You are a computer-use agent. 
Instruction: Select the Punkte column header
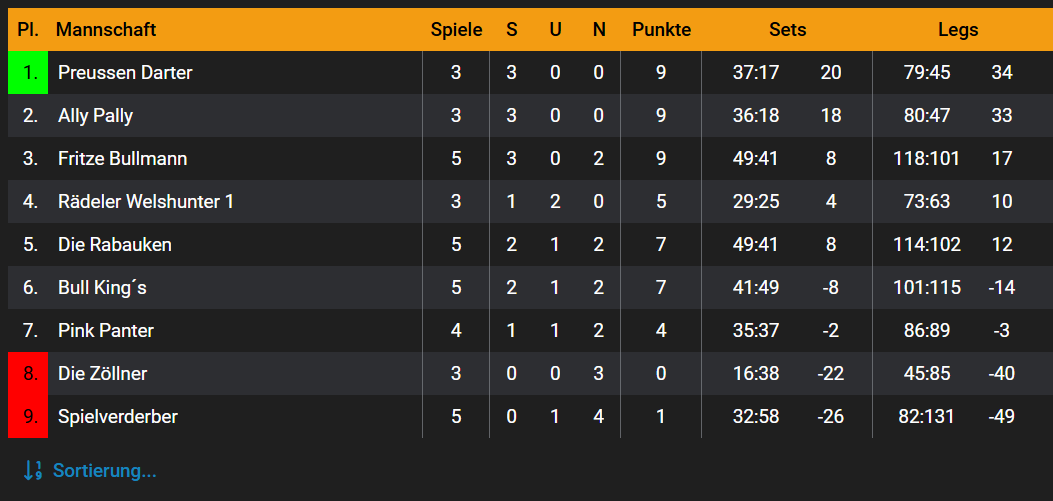pyautogui.click(x=661, y=30)
